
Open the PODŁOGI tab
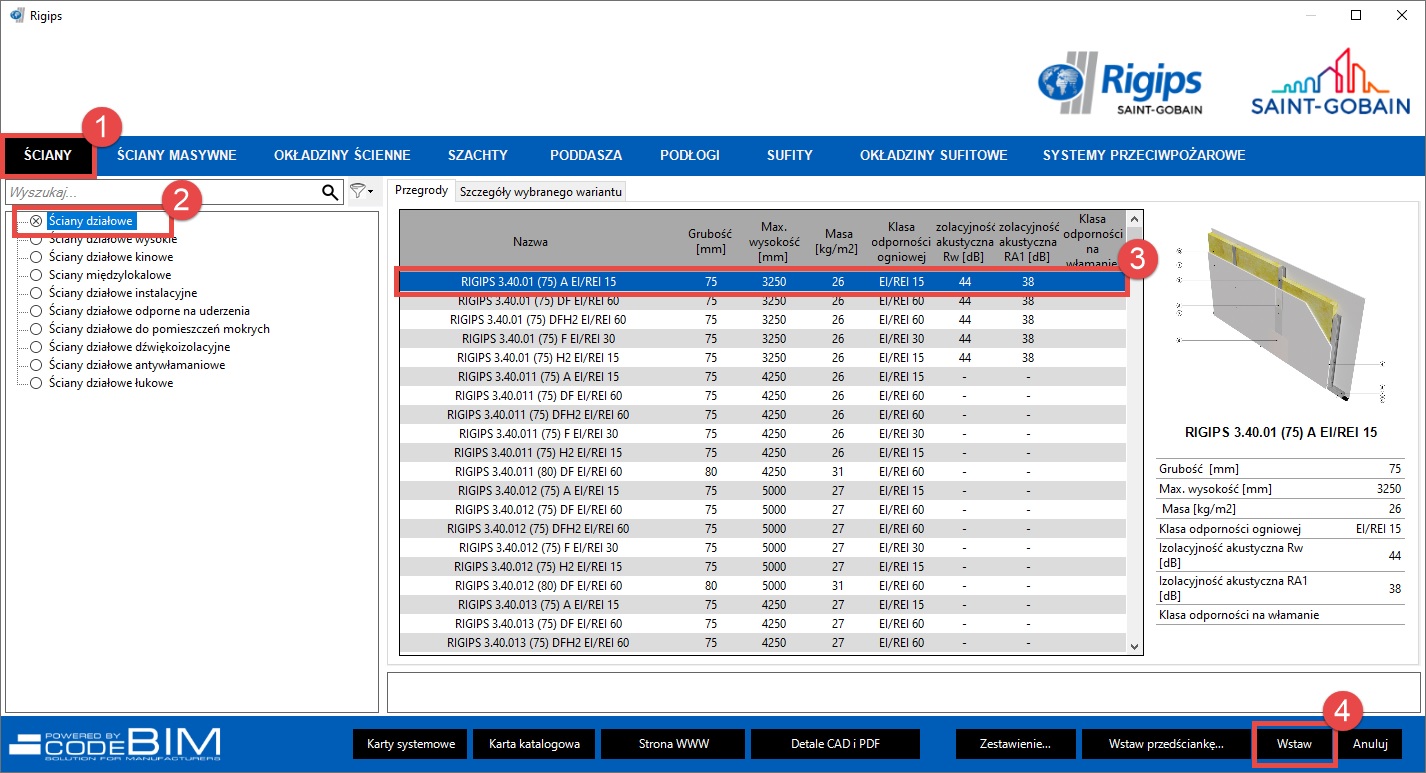[x=690, y=155]
